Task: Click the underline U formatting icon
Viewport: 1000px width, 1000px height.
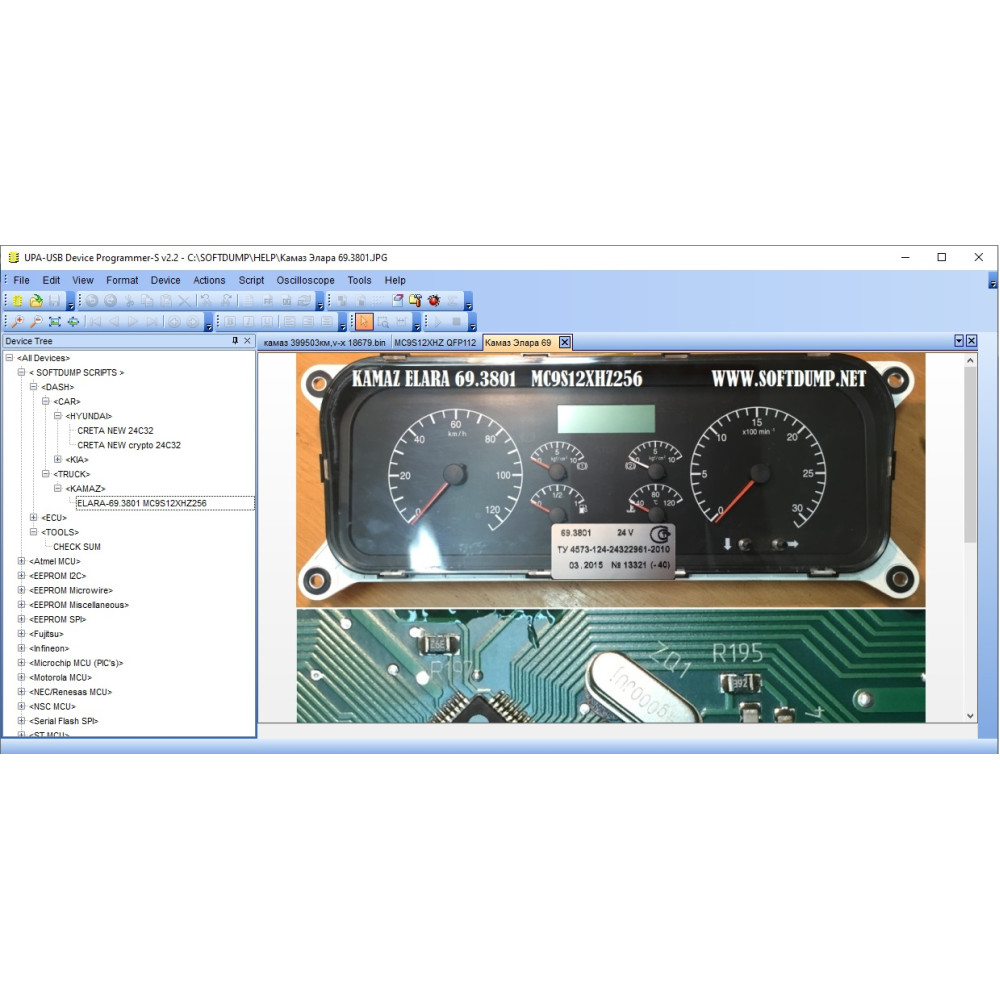Action: (x=267, y=321)
